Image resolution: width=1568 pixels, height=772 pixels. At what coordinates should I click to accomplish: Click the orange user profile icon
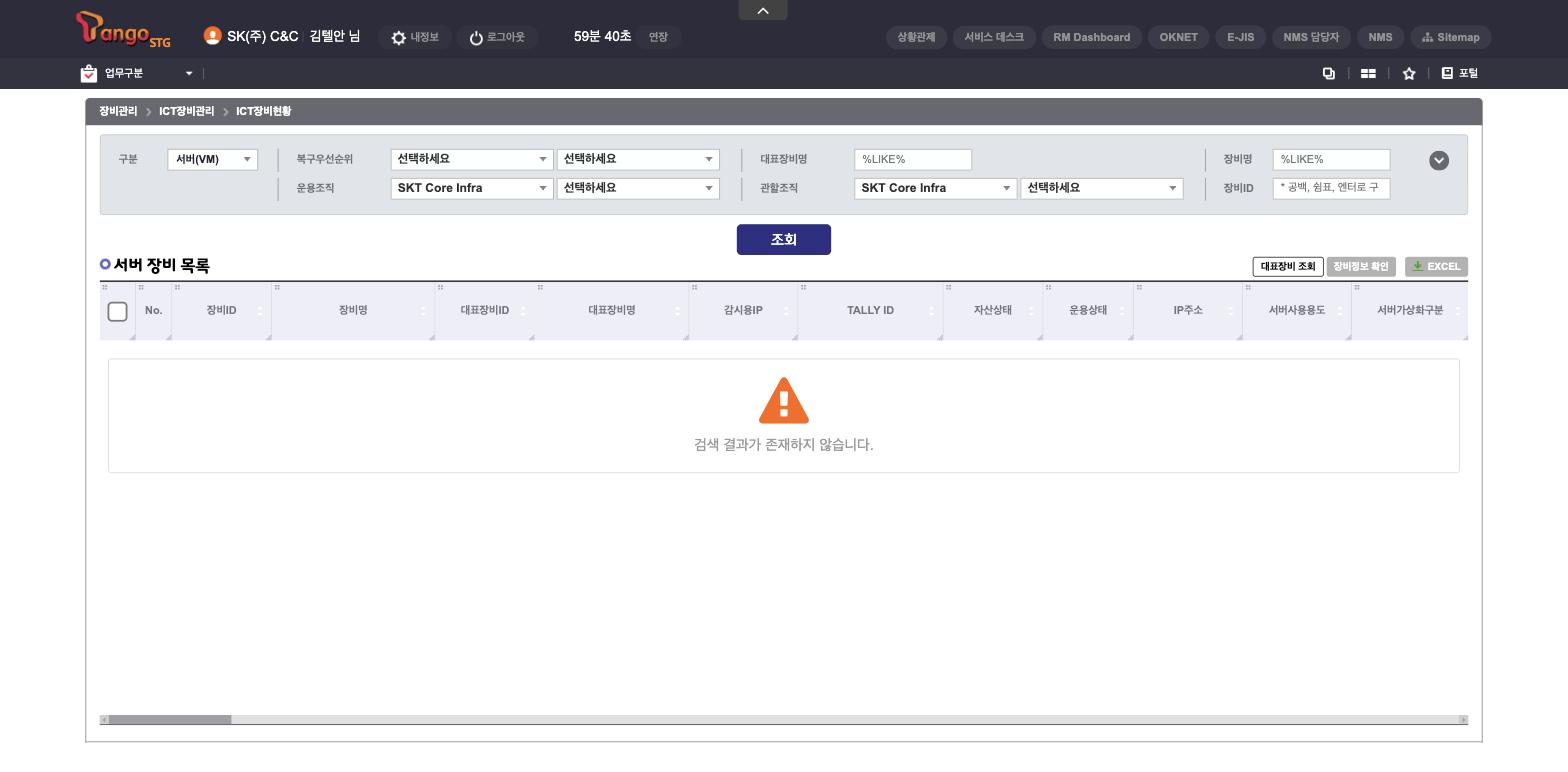click(212, 36)
